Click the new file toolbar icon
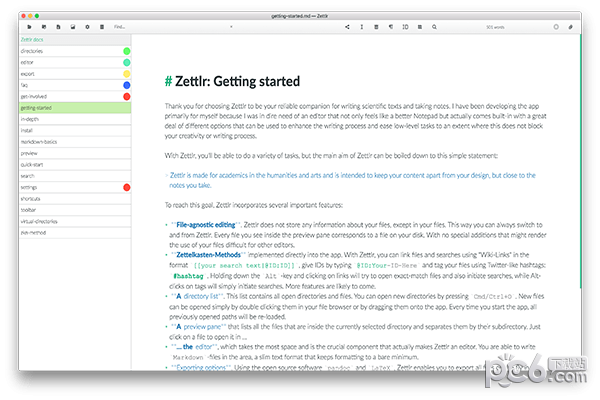 click(x=58, y=27)
